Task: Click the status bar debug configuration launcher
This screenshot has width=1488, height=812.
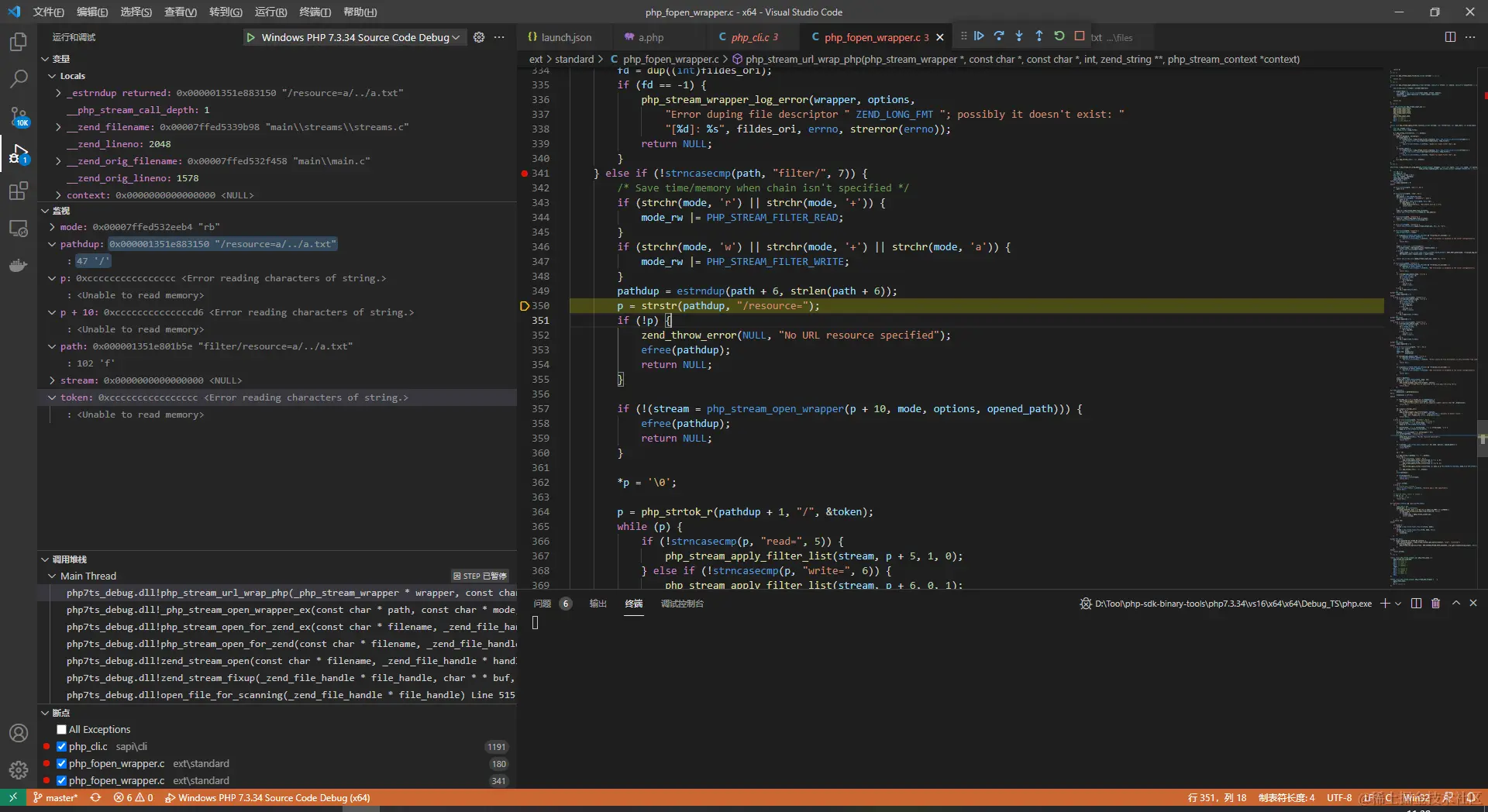Action: (267, 797)
